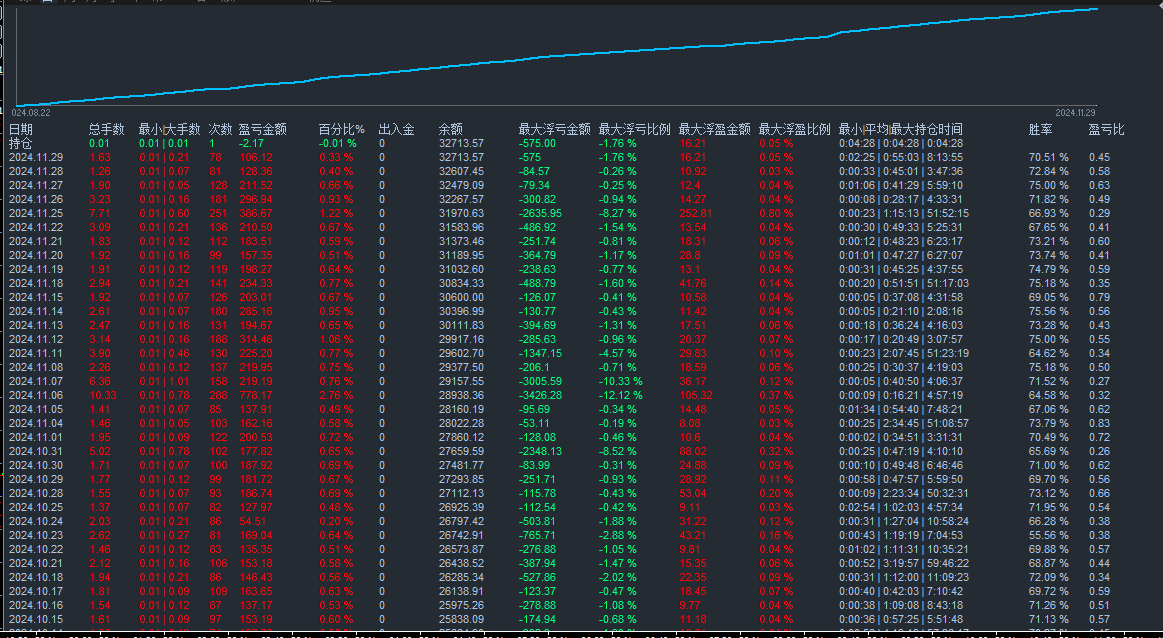Click the 最大浮盈金额 column header
Image resolution: width=1163 pixels, height=638 pixels.
click(715, 129)
